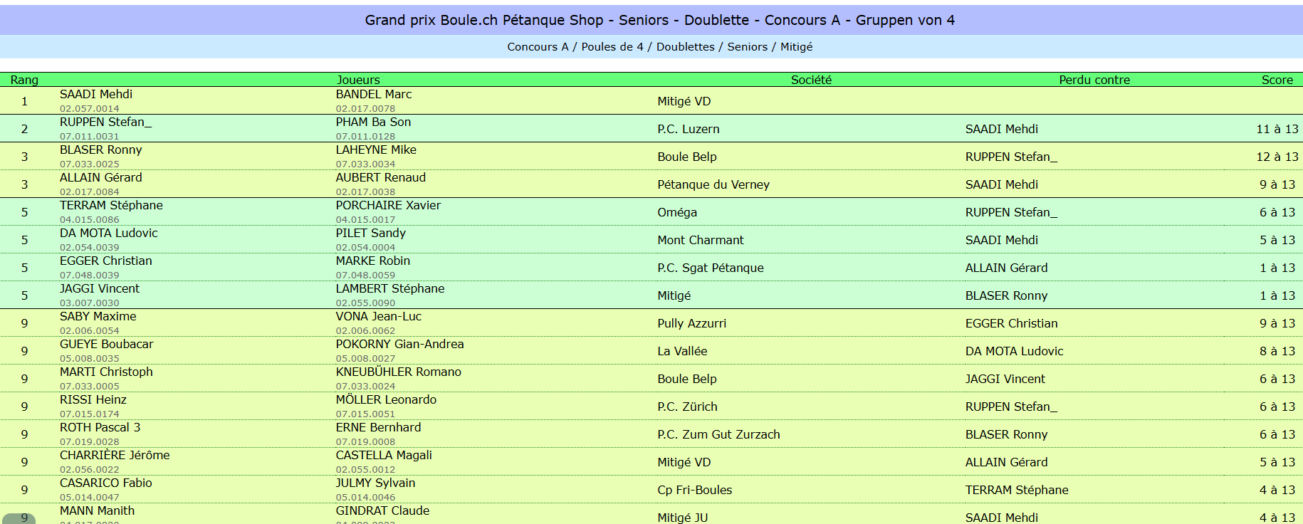Click the Score column header
The height and width of the screenshot is (524, 1303).
point(1278,80)
